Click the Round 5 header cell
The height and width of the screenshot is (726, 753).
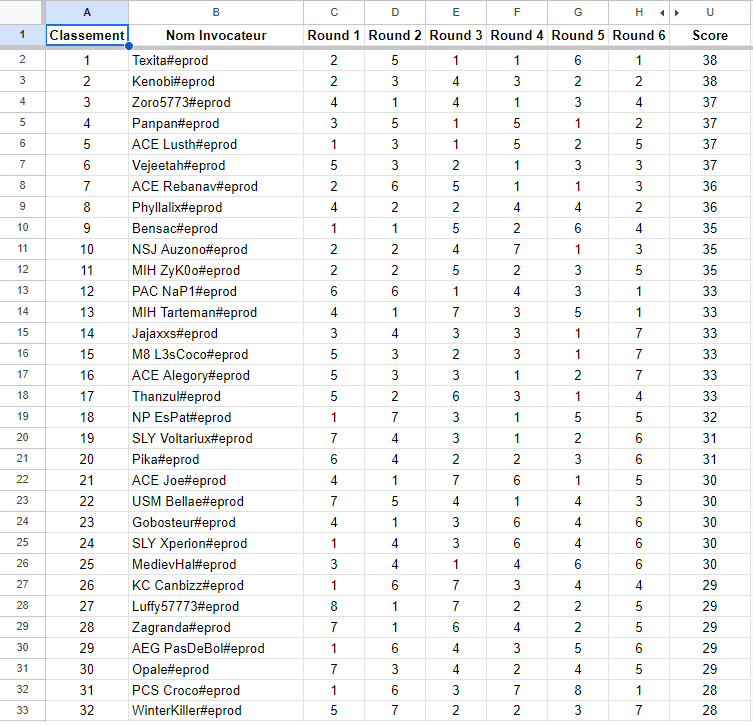[x=578, y=36]
